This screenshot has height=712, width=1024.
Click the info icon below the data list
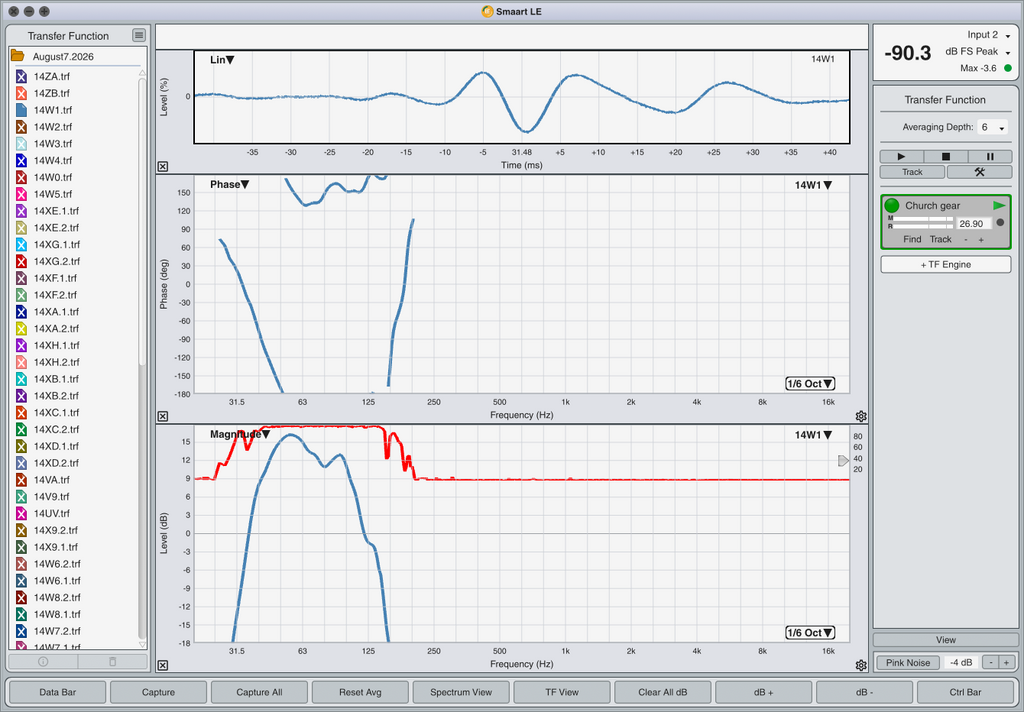pyautogui.click(x=43, y=661)
